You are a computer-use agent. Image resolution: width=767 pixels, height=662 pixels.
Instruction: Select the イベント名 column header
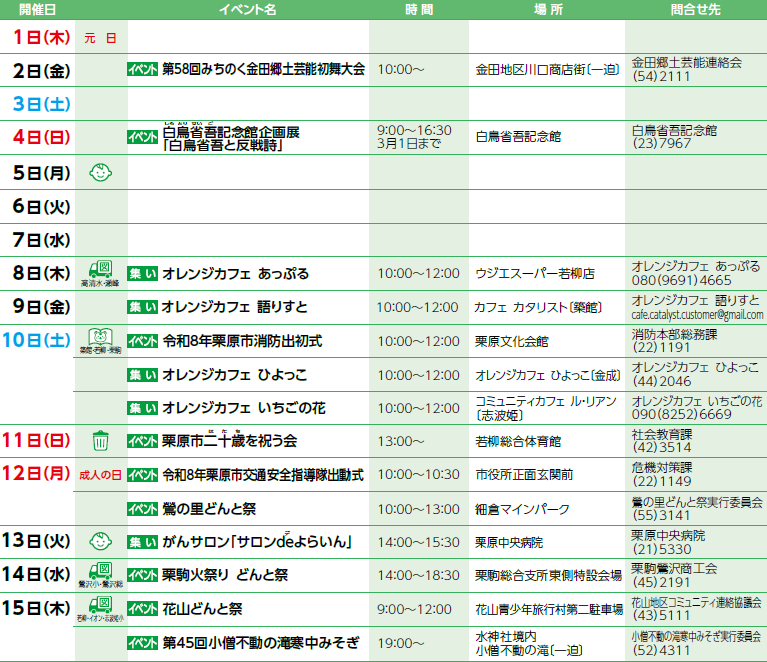coord(247,8)
